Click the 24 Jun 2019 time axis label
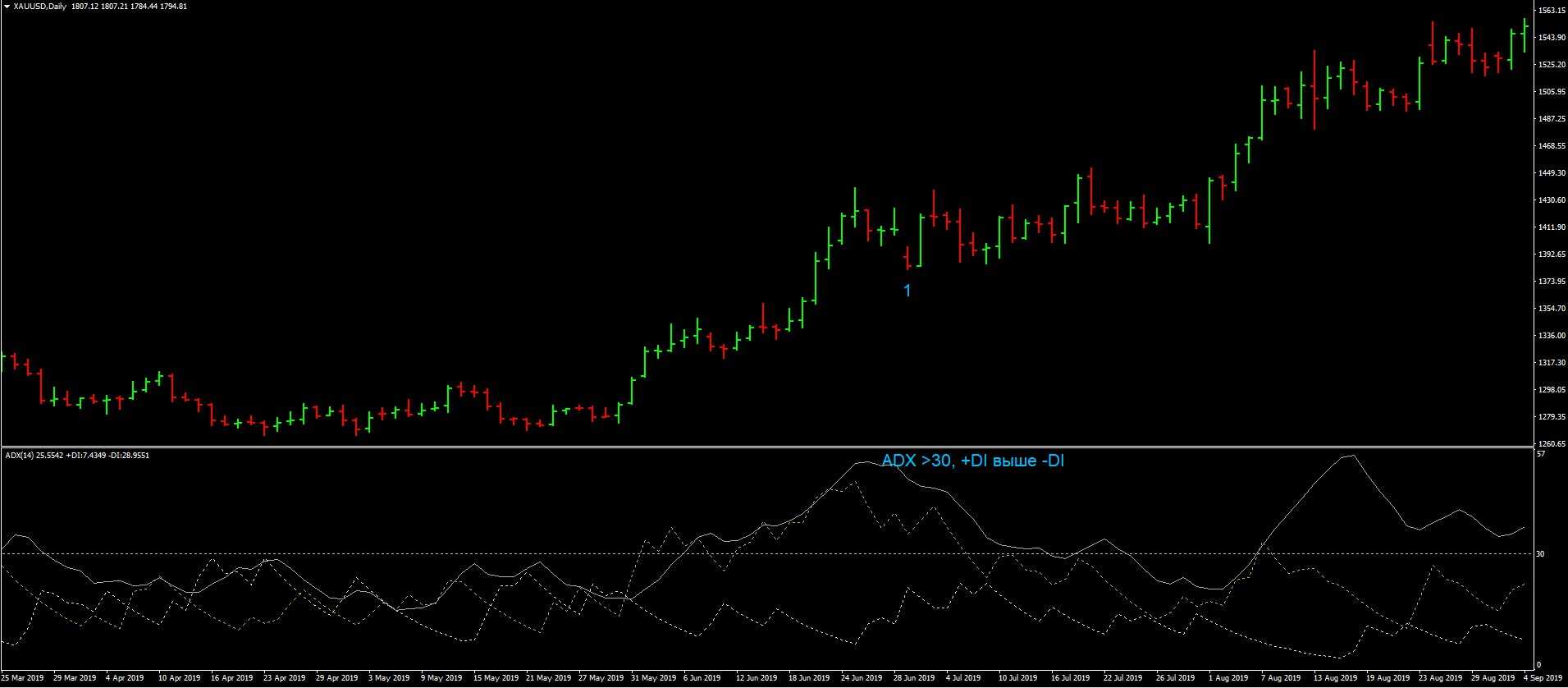1568x688 pixels. click(x=861, y=679)
